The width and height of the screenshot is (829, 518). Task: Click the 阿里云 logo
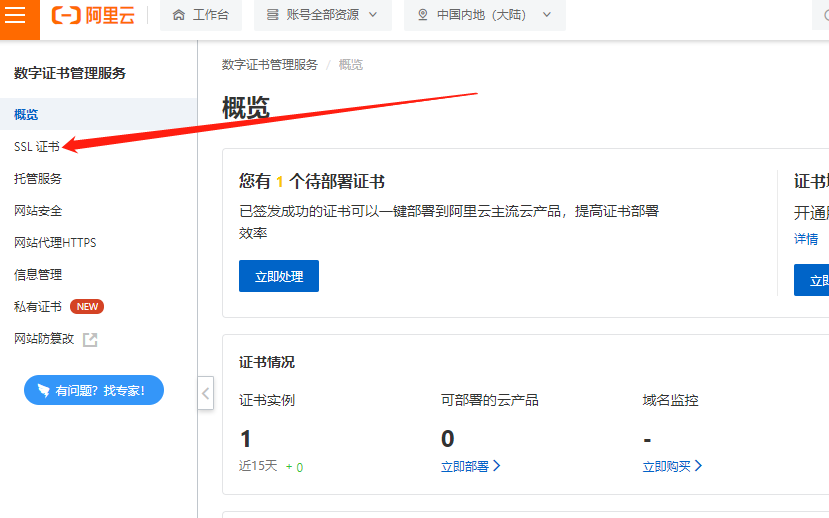point(93,15)
